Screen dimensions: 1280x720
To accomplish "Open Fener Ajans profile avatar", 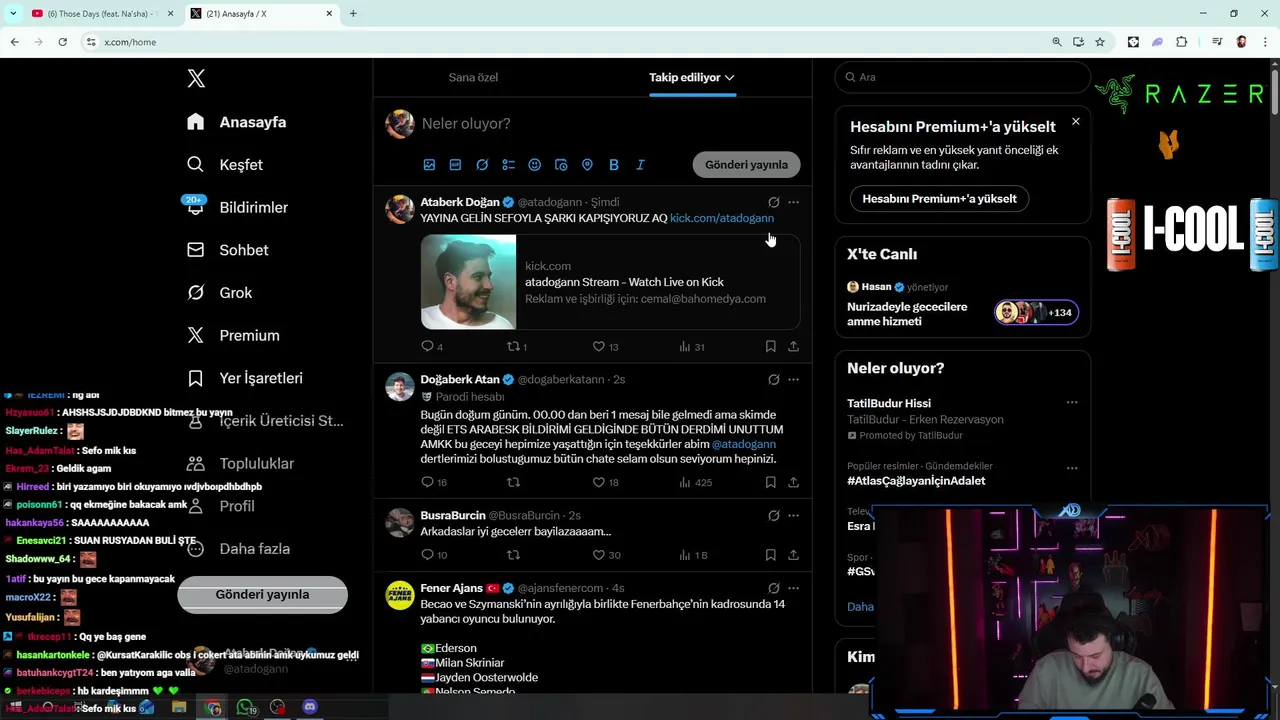I will pyautogui.click(x=400, y=595).
